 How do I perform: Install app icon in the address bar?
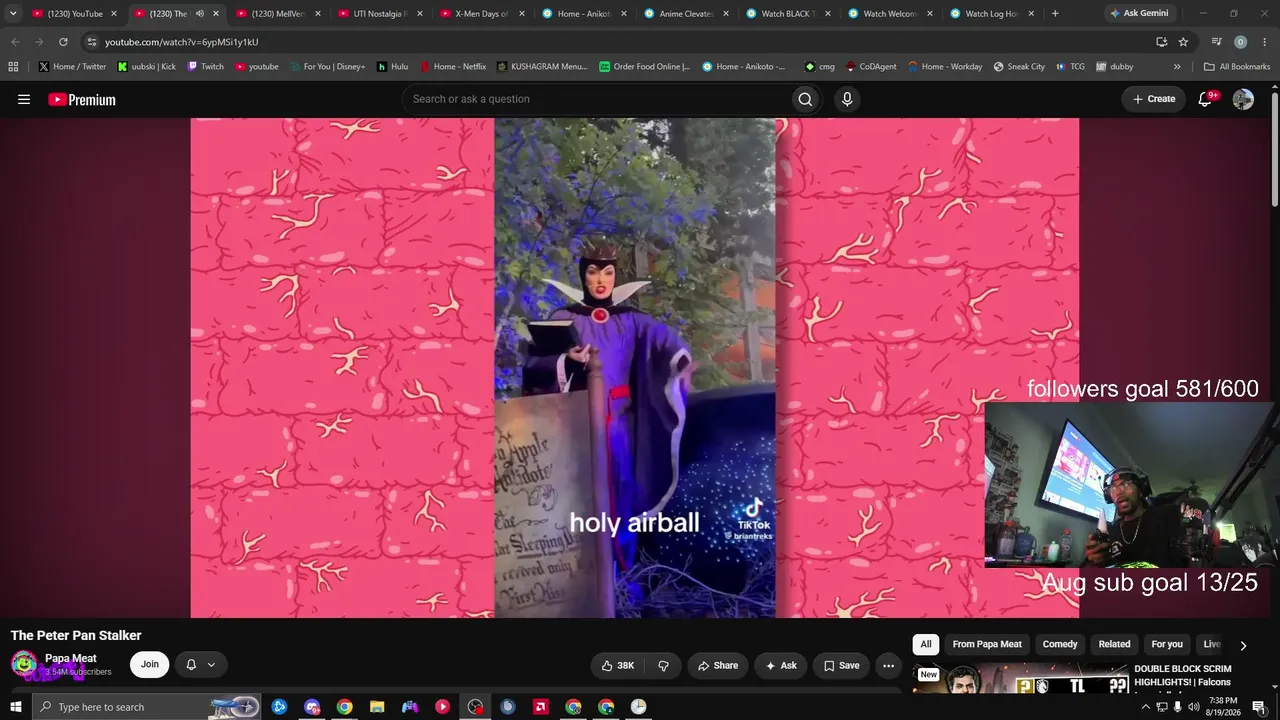1161,42
